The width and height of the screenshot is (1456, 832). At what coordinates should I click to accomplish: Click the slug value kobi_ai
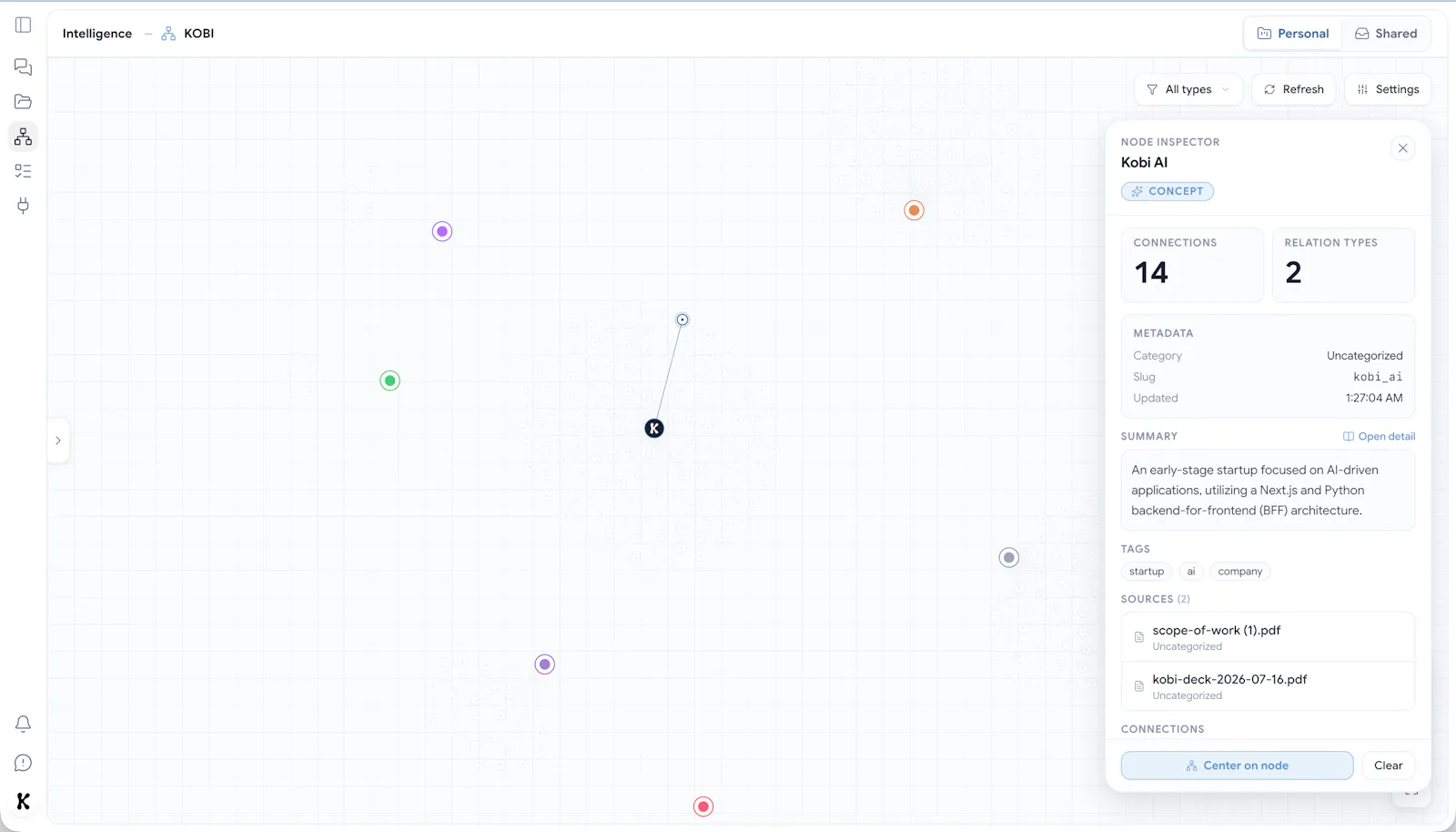(x=1378, y=377)
